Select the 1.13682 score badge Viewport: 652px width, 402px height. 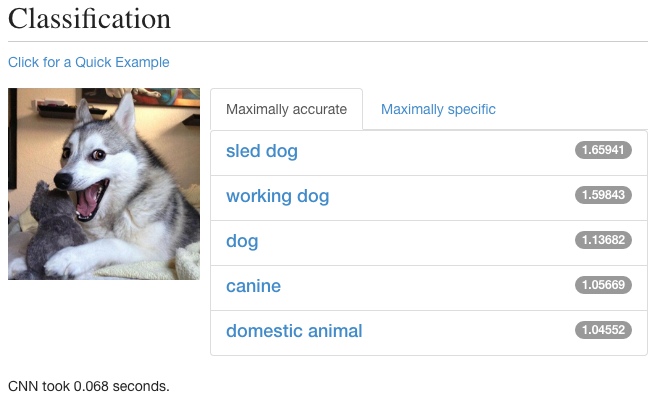[x=604, y=240]
